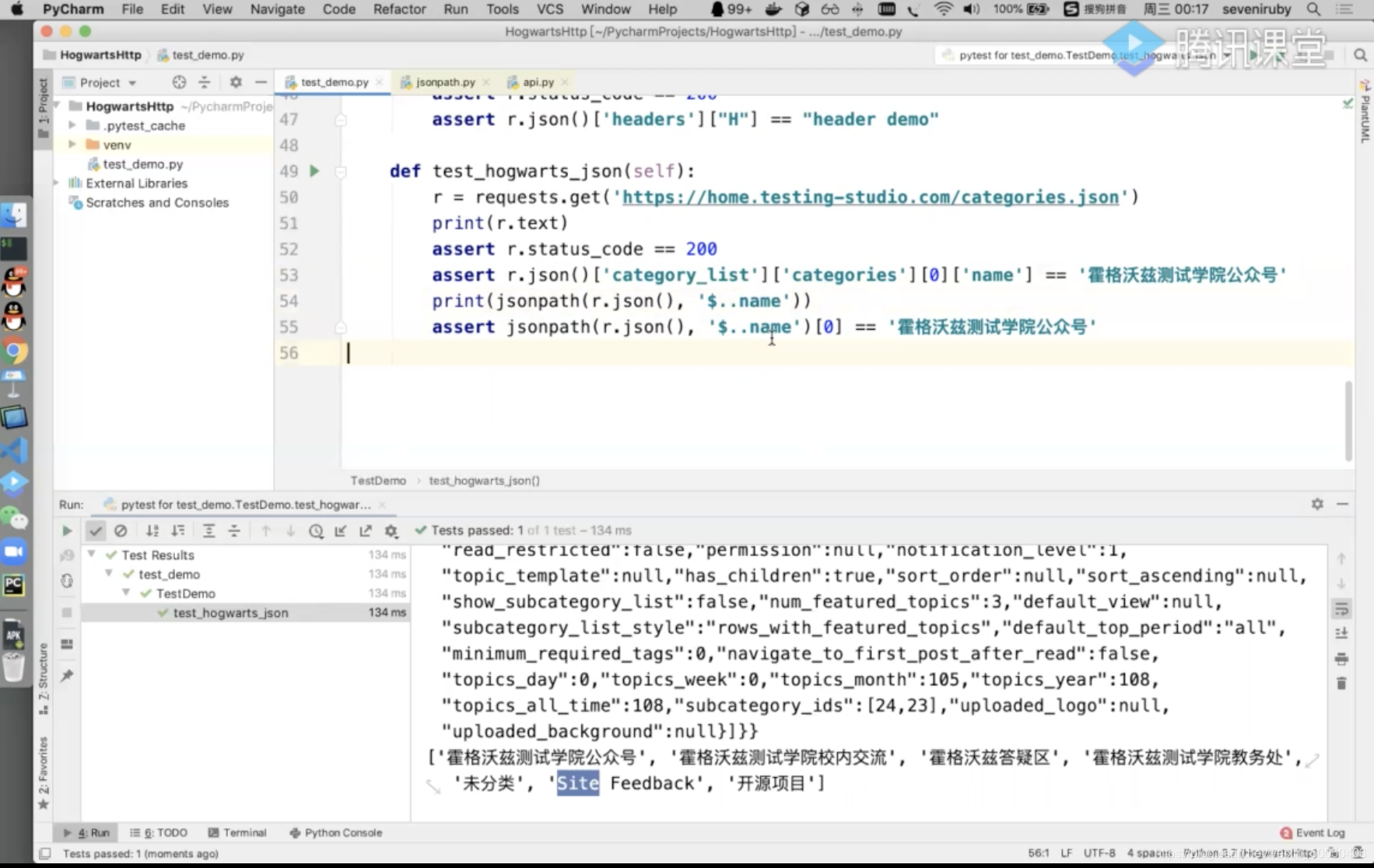Run test from gutter arrow line 49
The image size is (1374, 868).
(x=314, y=171)
